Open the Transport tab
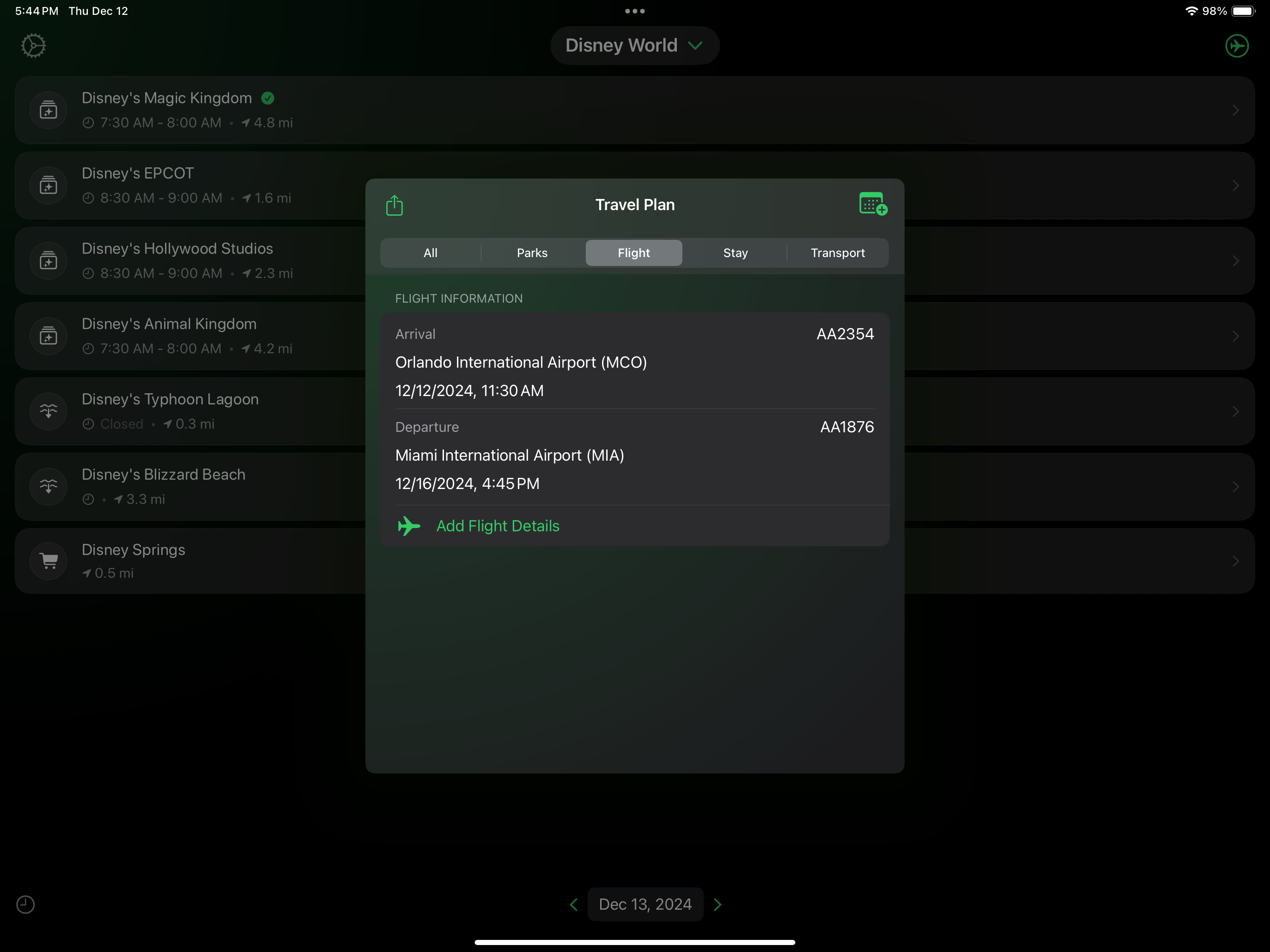Viewport: 1270px width, 952px height. (x=838, y=252)
